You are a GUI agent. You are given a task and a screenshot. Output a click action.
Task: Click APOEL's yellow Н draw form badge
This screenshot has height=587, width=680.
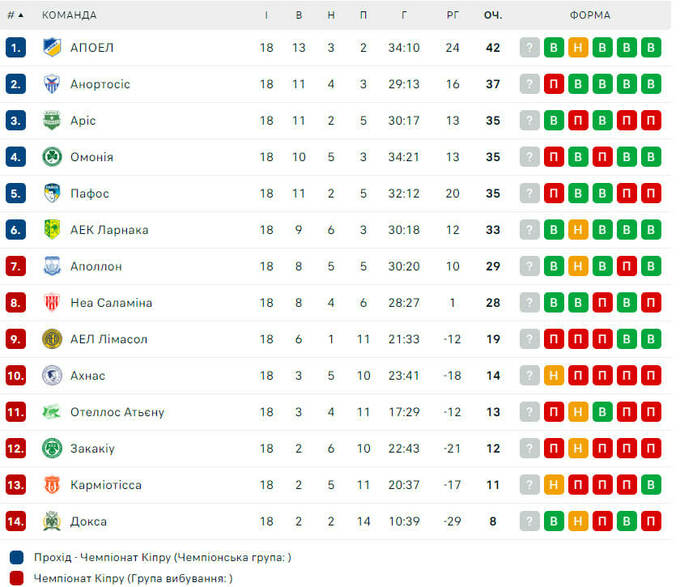pyautogui.click(x=578, y=47)
